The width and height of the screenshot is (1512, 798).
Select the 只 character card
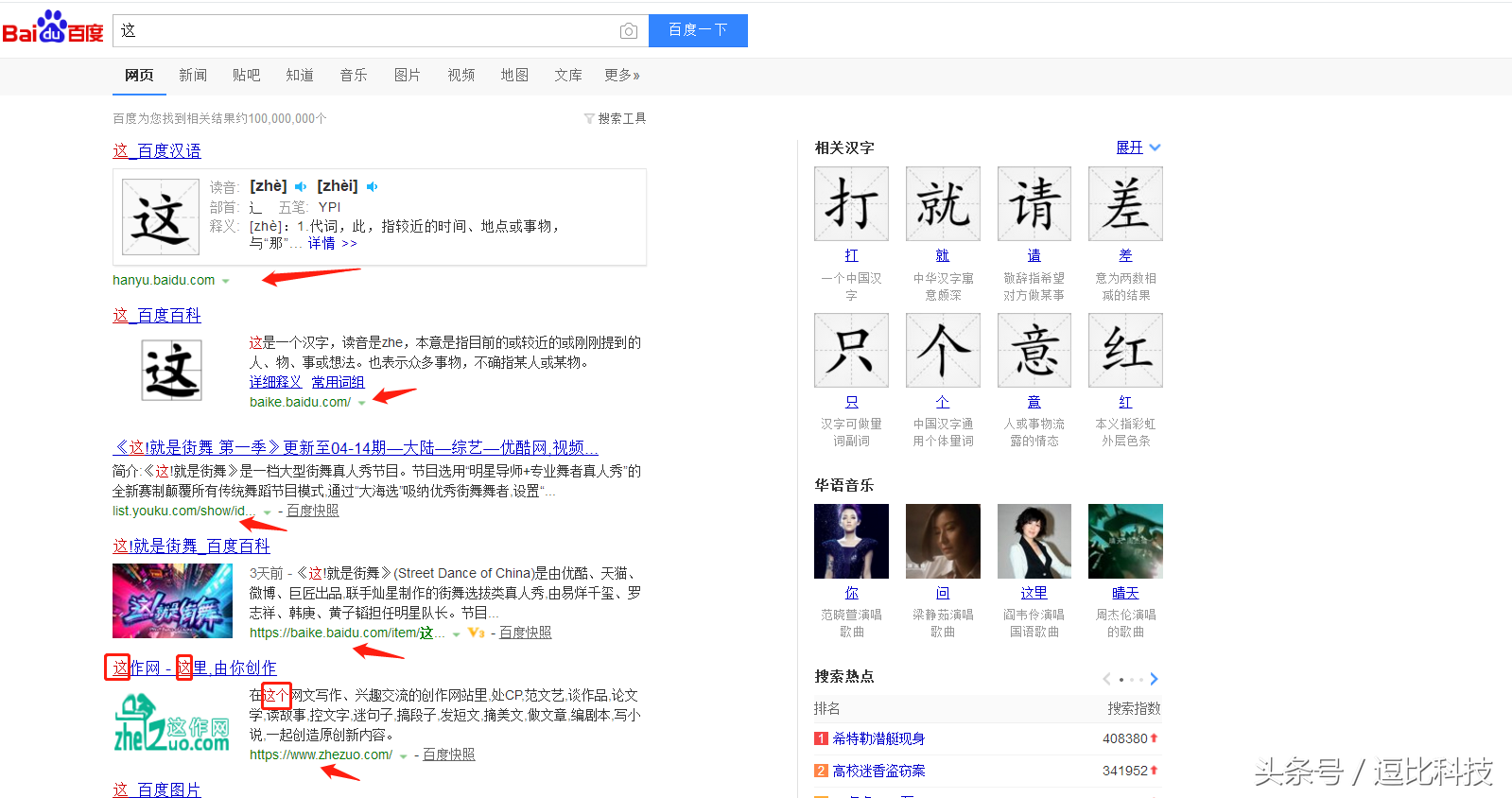point(851,351)
